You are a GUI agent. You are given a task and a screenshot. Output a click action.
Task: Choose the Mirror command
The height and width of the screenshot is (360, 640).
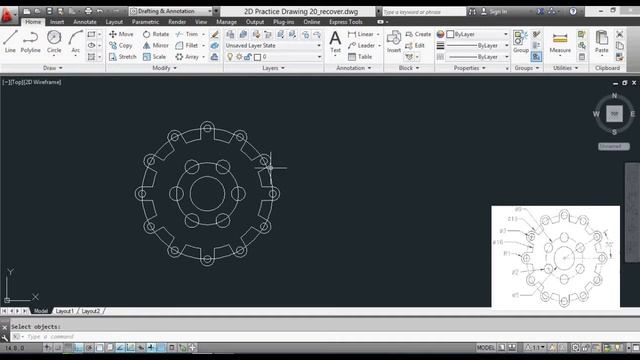(156, 46)
